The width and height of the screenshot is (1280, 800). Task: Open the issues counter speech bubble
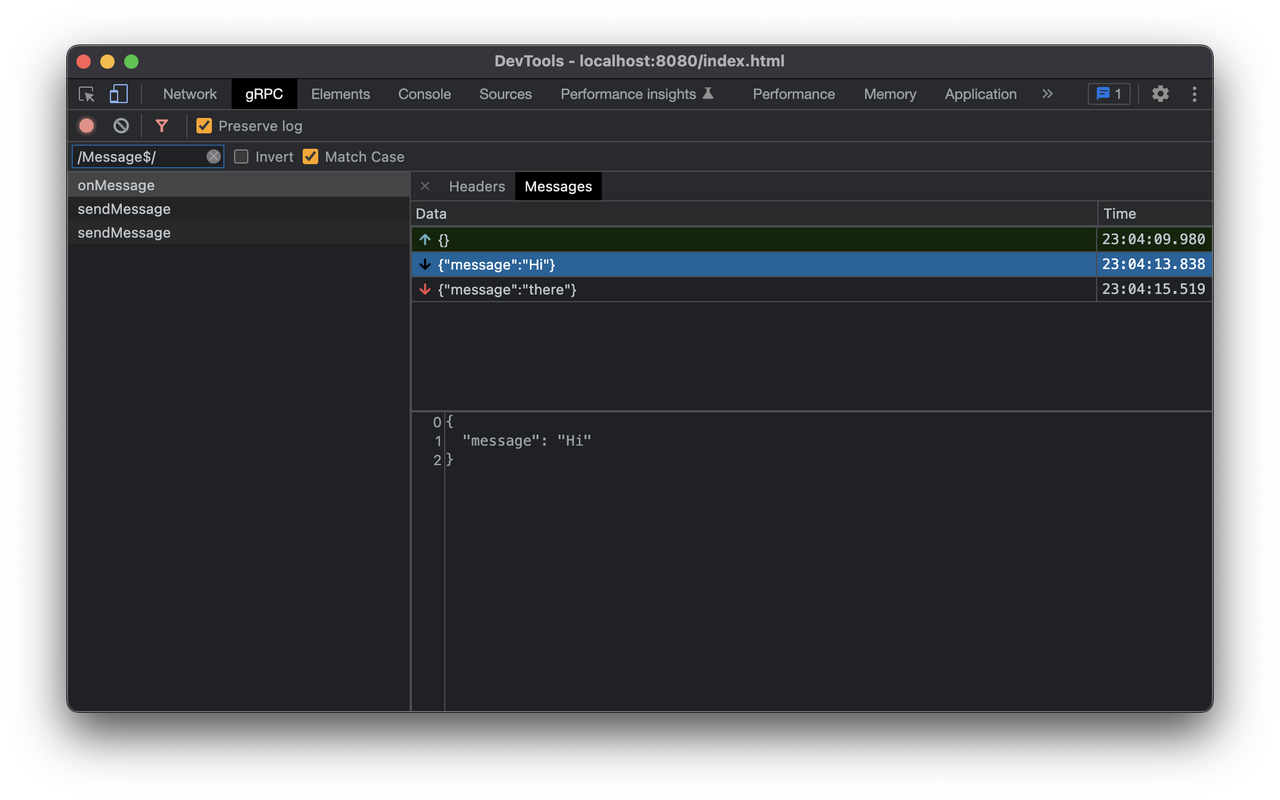(x=1108, y=93)
